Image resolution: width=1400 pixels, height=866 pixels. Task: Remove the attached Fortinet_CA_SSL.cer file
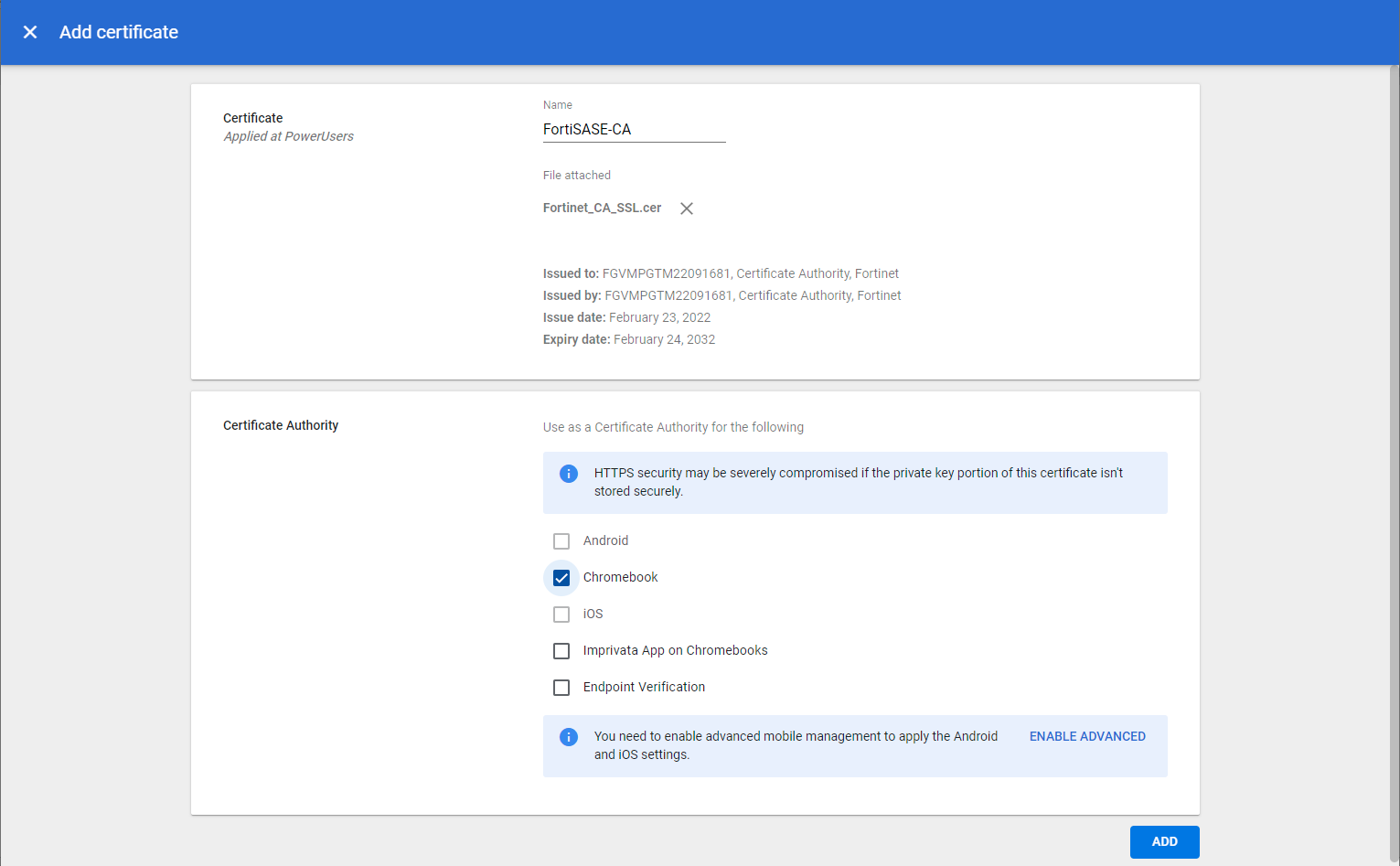pos(687,208)
